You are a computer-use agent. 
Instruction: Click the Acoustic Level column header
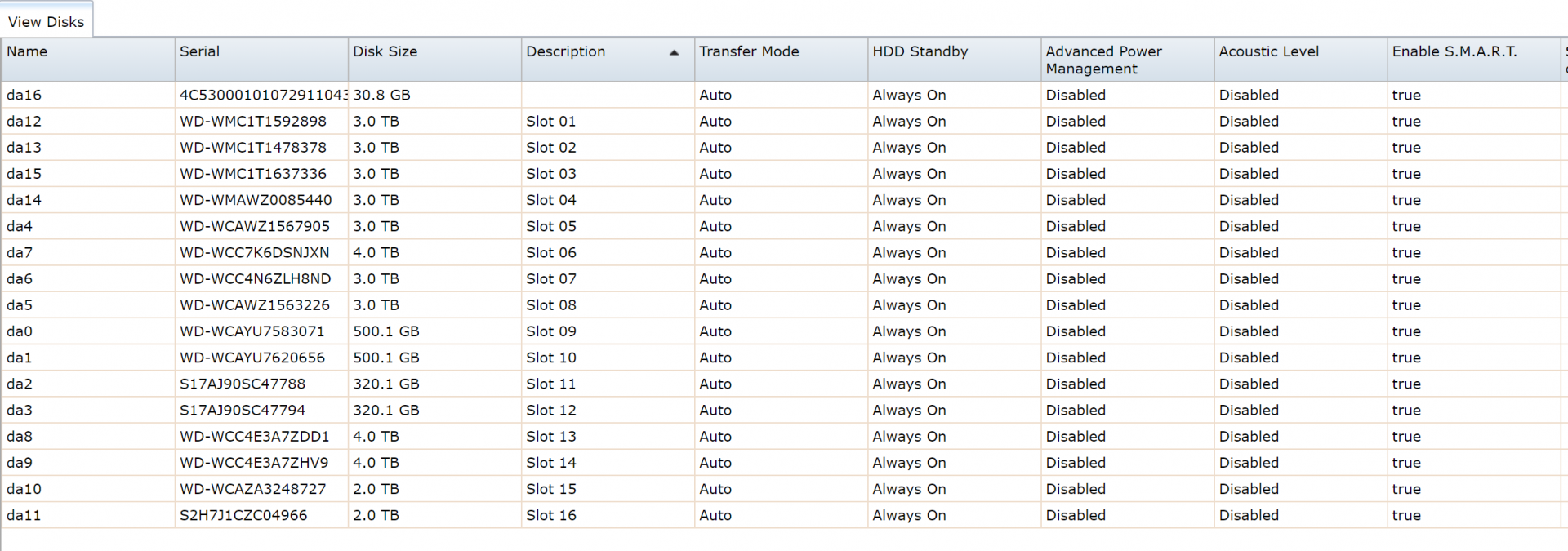1300,60
